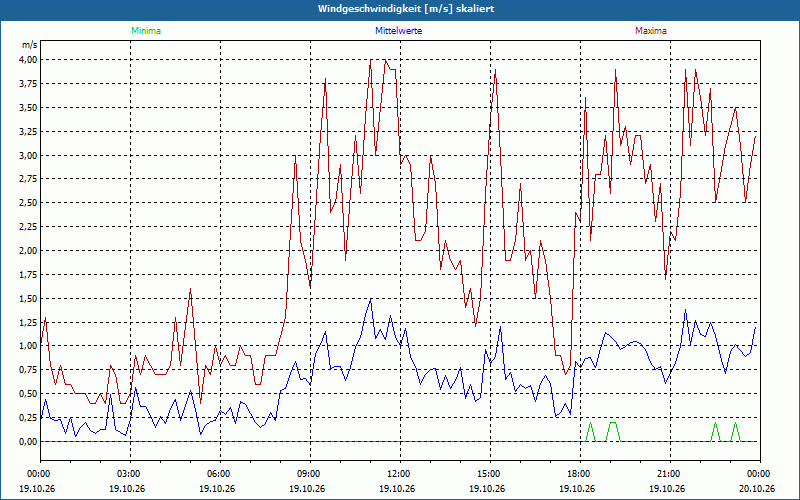The image size is (800, 500).
Task: Click the 2,00 y-axis value
Action: point(28,251)
